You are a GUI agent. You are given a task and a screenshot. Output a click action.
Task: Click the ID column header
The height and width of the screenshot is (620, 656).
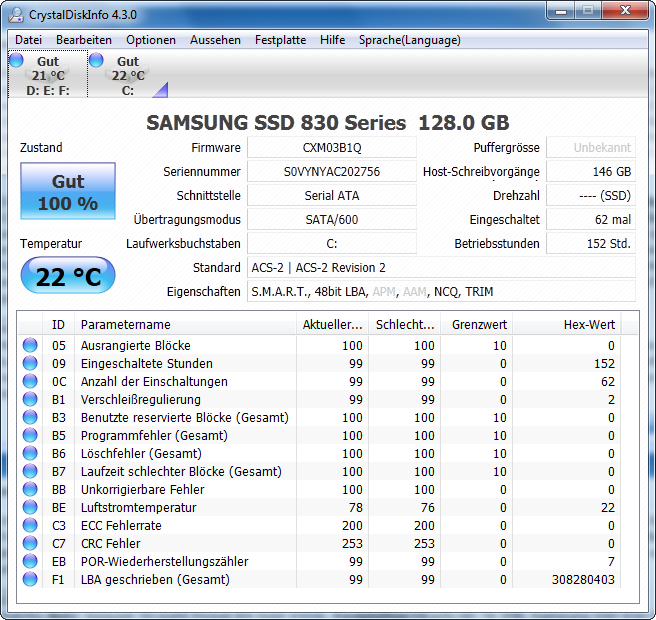[x=58, y=325]
